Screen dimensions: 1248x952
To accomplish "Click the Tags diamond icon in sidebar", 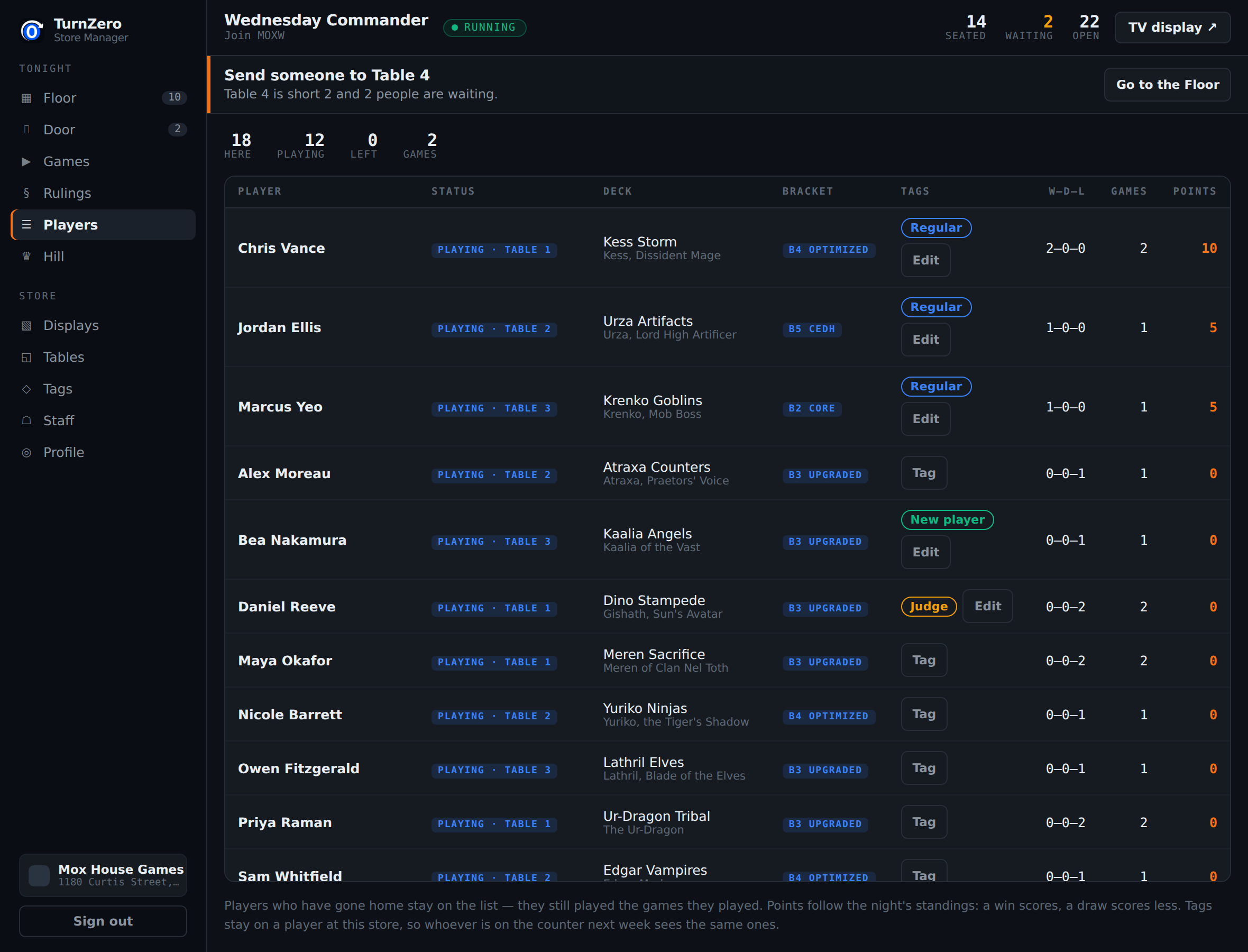I will tap(26, 389).
